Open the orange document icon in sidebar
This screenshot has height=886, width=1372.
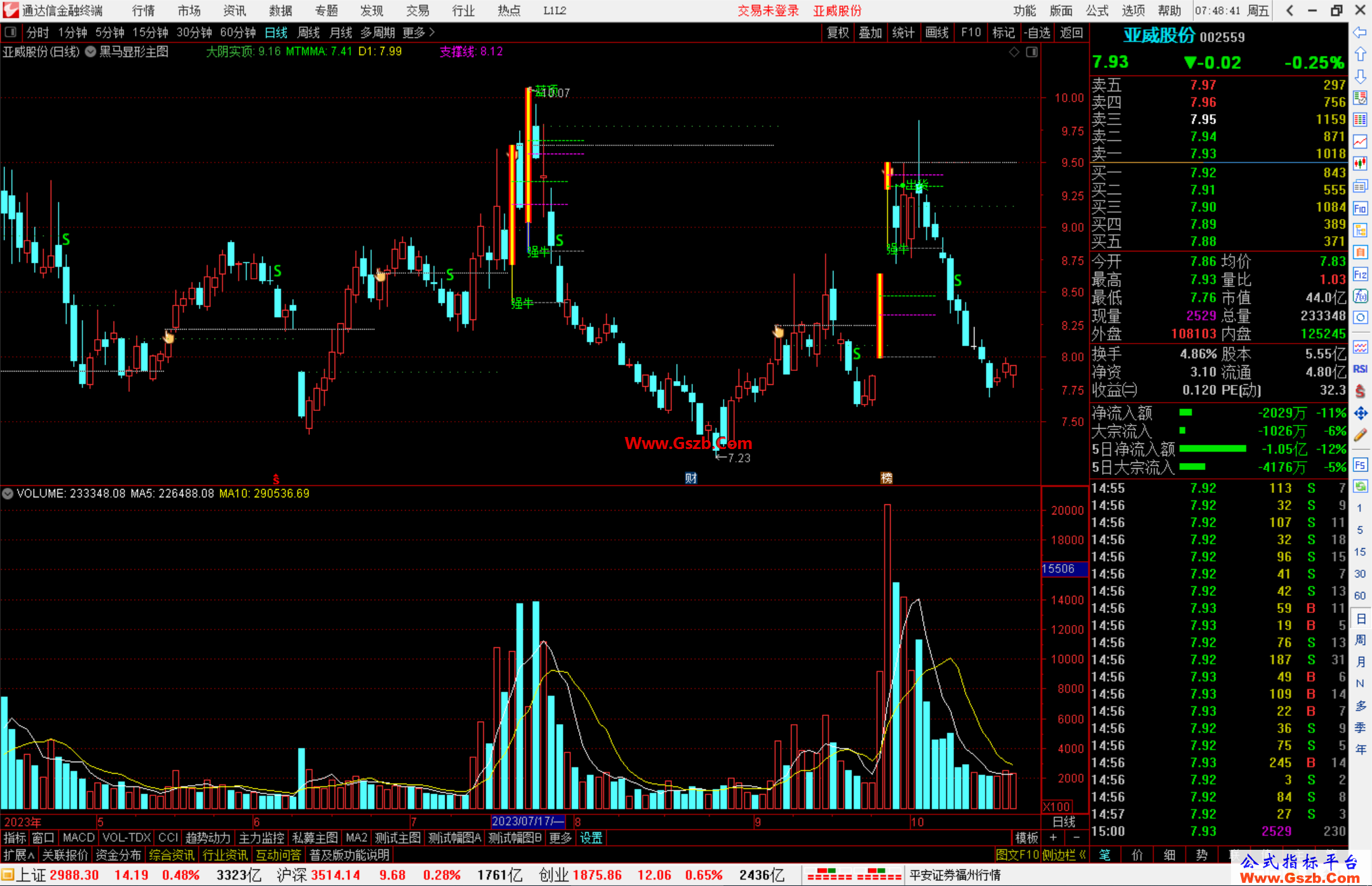coord(1360,252)
